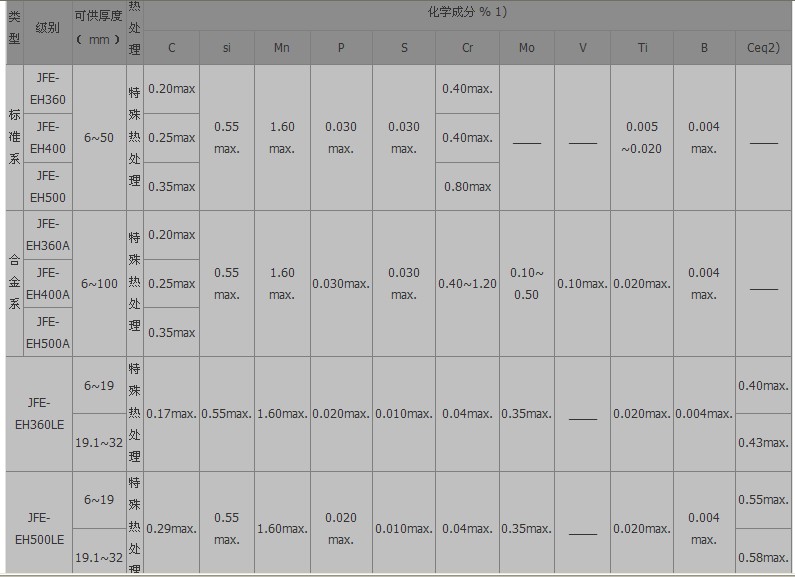Click the 化学成分 % 1) header
The width and height of the screenshot is (795, 577).
[467, 12]
